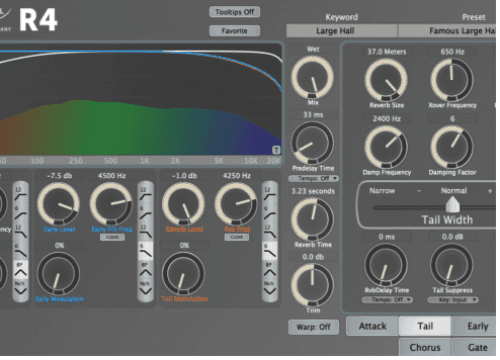
Task: Click CLEAR button under Early Filt Freq
Action: (112, 237)
